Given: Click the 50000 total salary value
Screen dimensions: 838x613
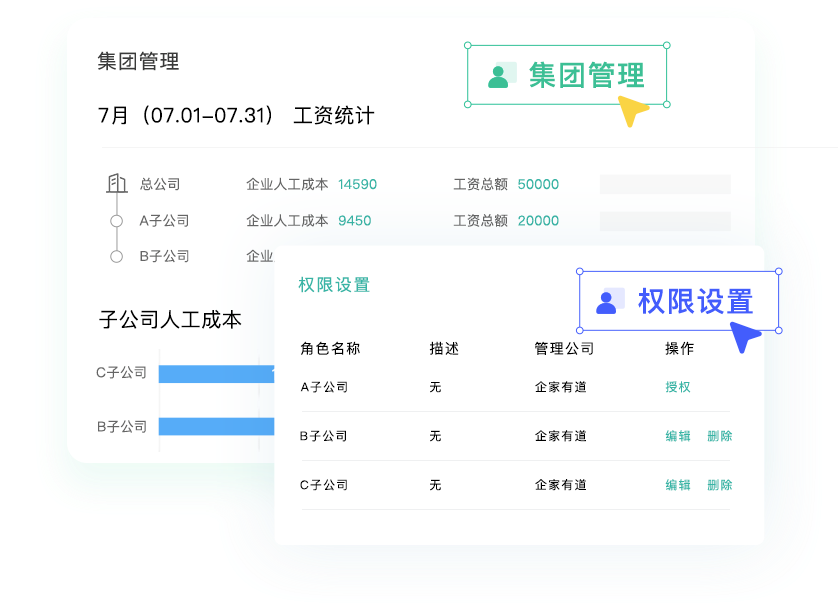Looking at the screenshot, I should [x=538, y=184].
